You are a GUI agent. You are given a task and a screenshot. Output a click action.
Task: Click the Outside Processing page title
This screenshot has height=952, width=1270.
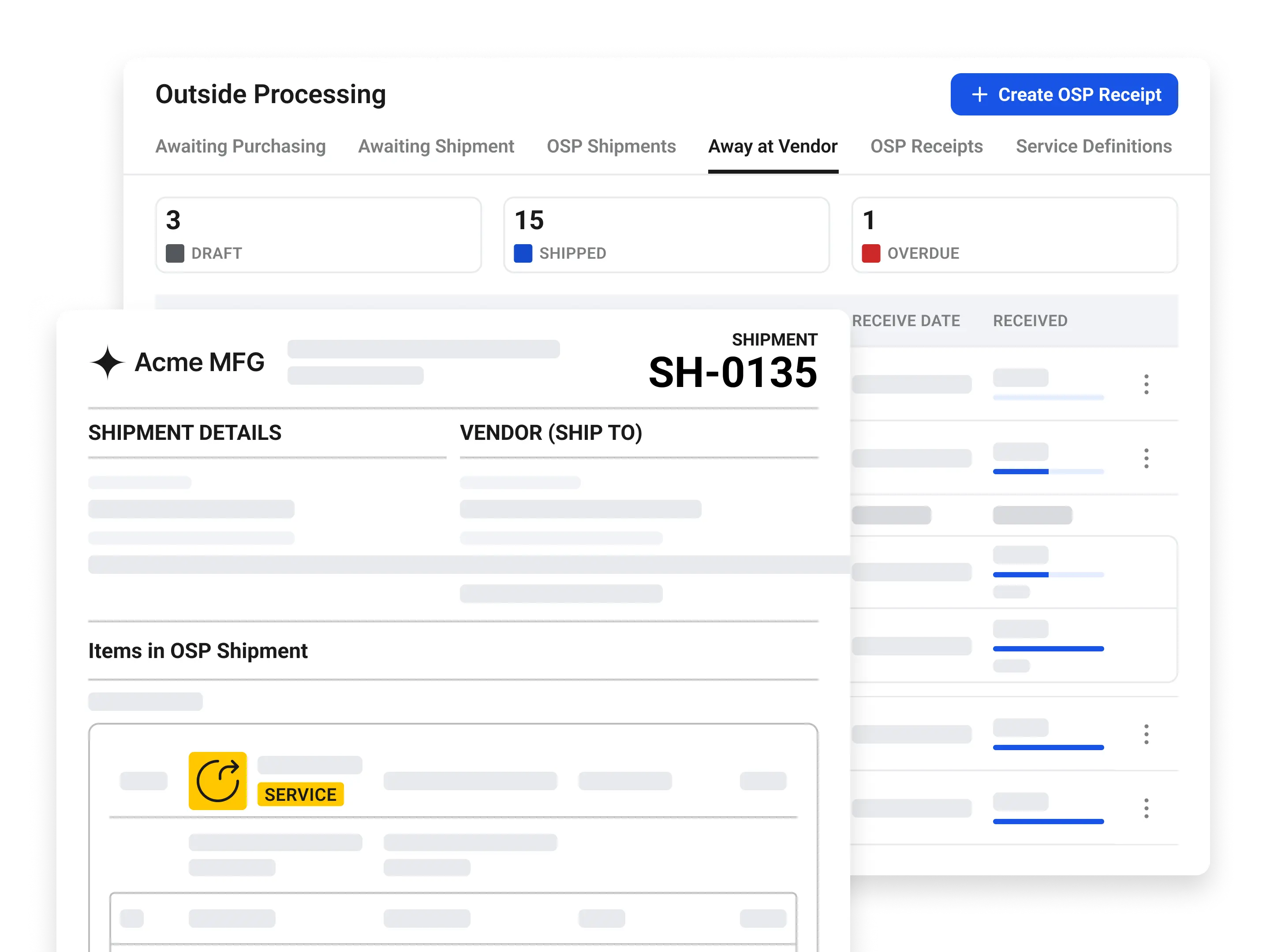271,95
